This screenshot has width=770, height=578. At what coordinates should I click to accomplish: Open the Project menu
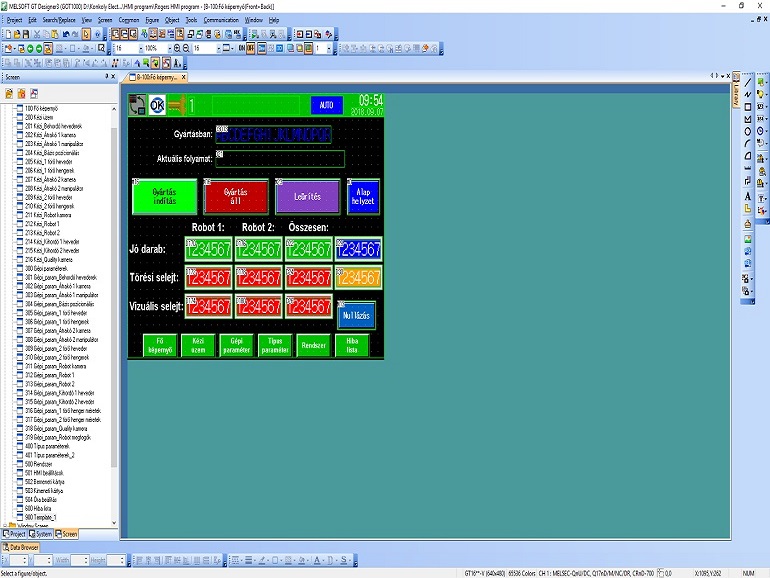coord(14,20)
